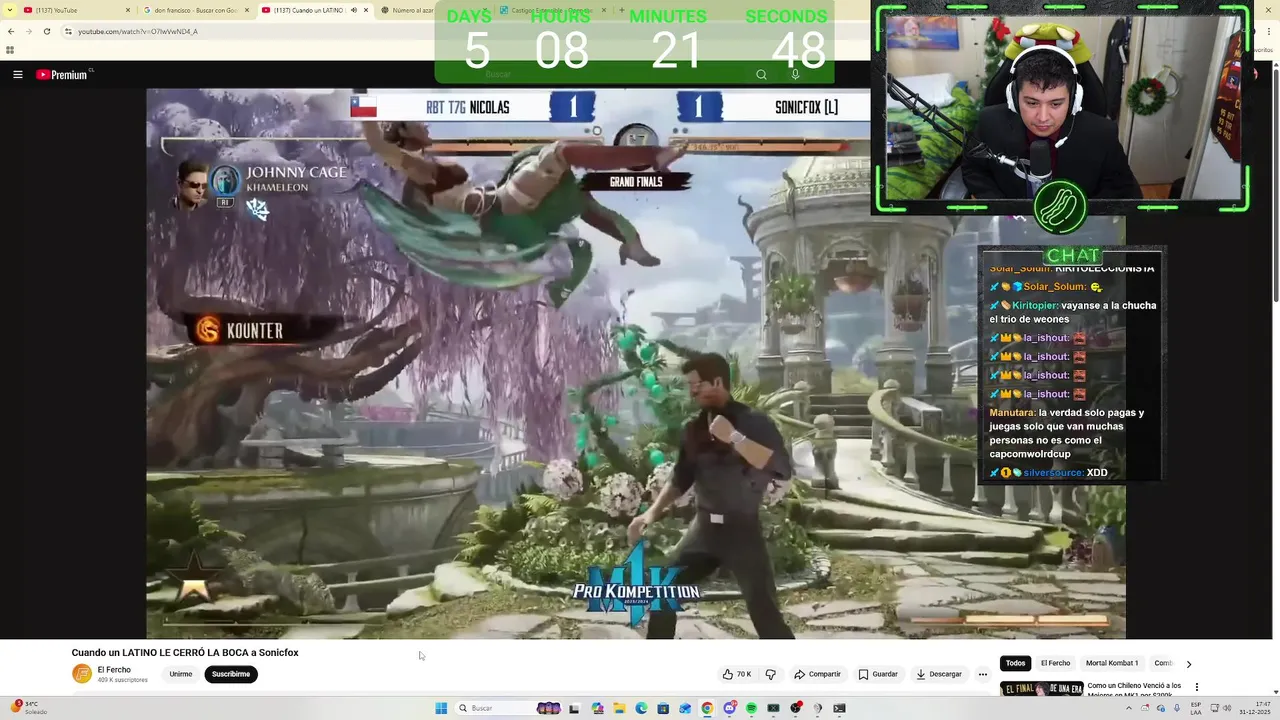
Task: Like the video with the 70 K thumbs-up
Action: pyautogui.click(x=737, y=674)
